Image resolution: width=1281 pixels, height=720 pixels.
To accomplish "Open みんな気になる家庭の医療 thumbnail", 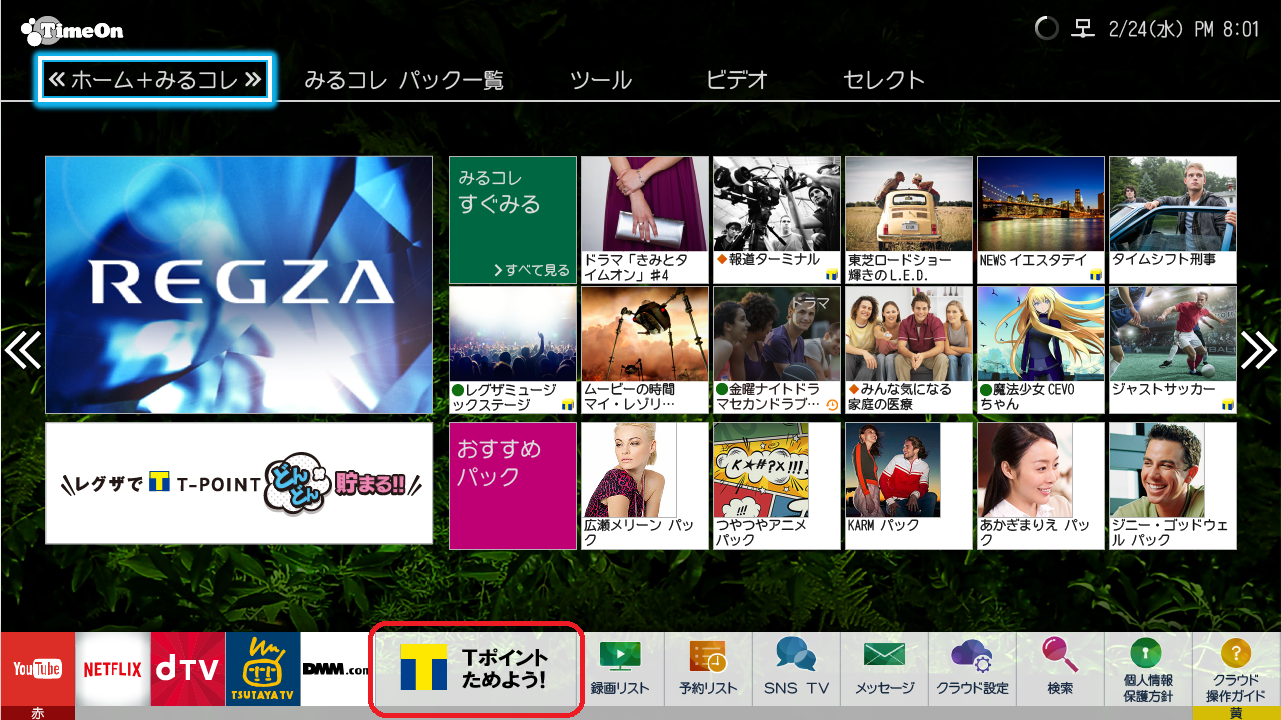I will tap(909, 350).
